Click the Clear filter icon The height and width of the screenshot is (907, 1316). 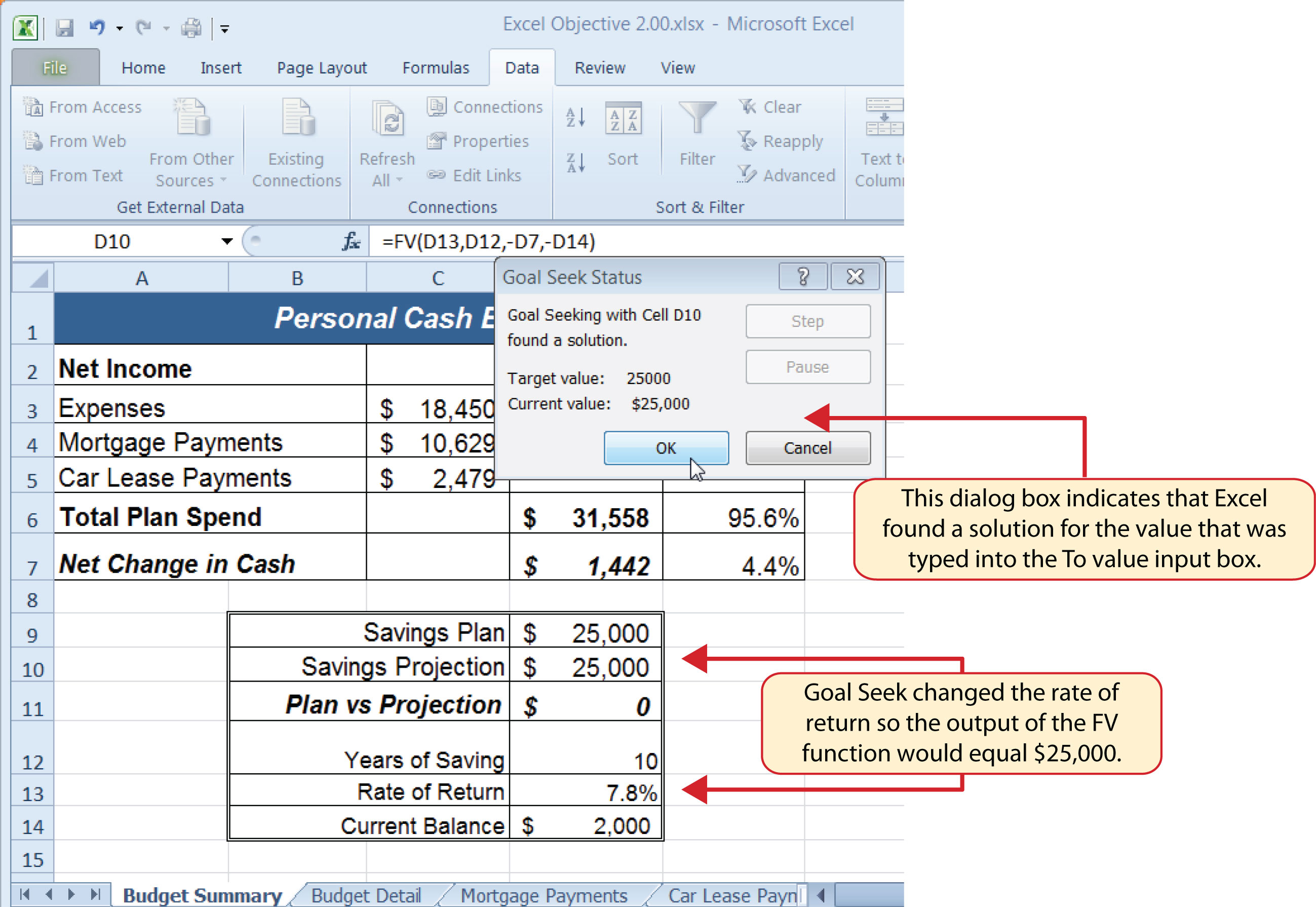click(x=748, y=106)
